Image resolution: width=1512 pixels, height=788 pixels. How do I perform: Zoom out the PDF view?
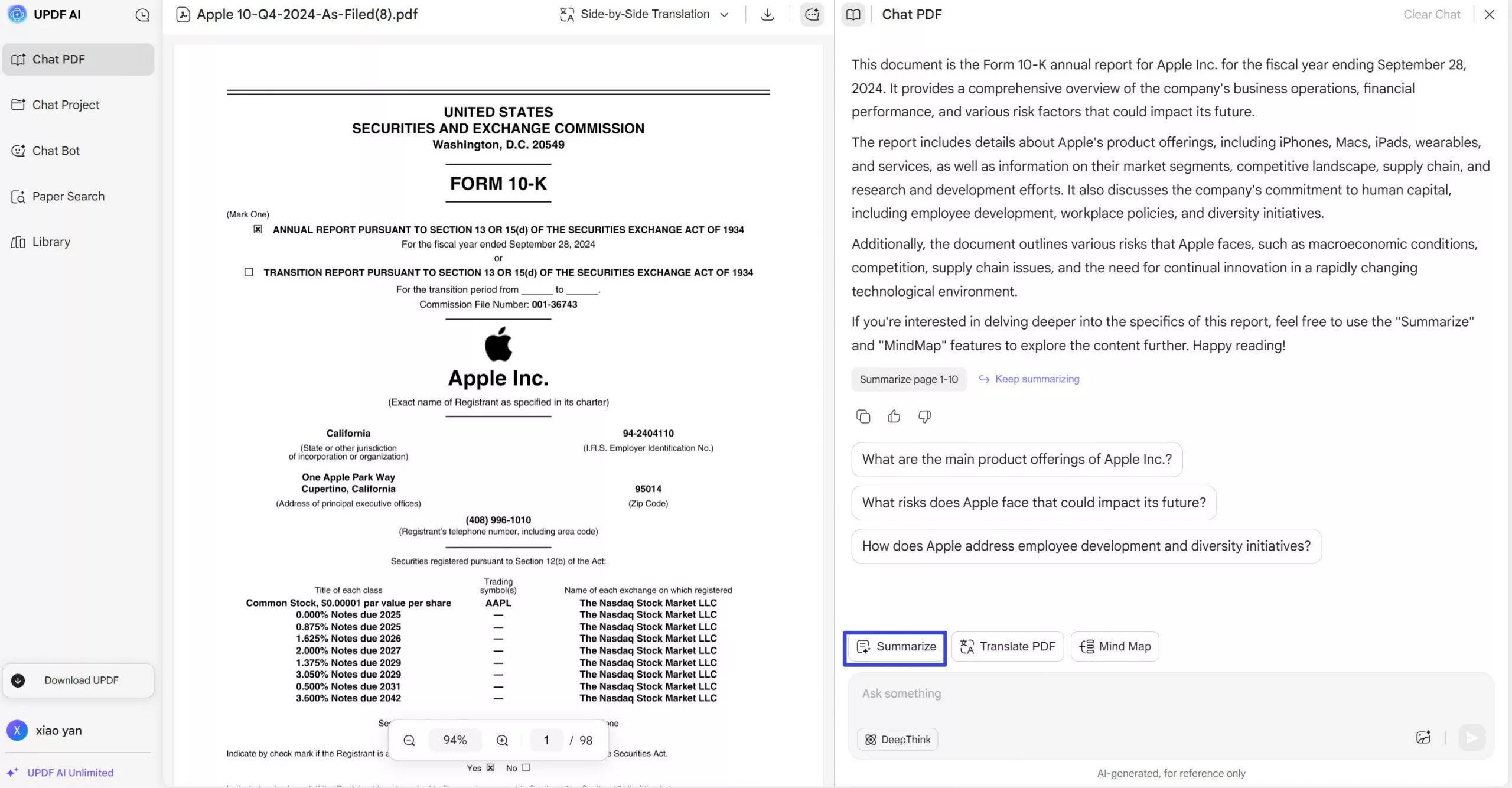click(x=409, y=740)
